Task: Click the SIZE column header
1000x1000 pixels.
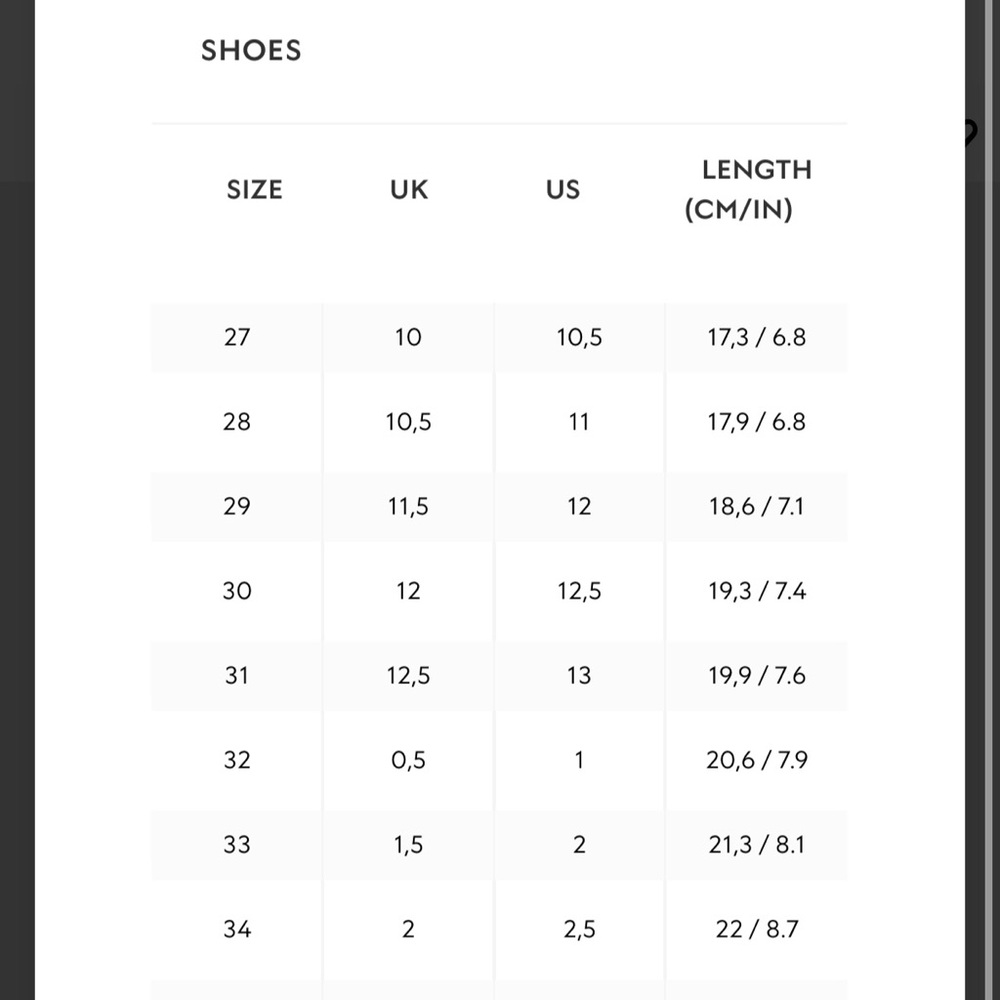Action: coord(254,189)
